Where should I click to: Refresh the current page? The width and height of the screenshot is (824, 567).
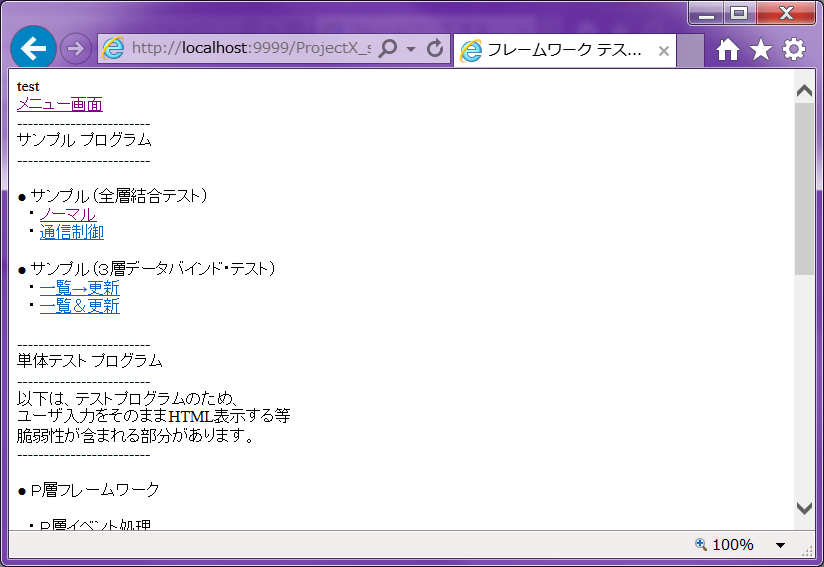435,49
